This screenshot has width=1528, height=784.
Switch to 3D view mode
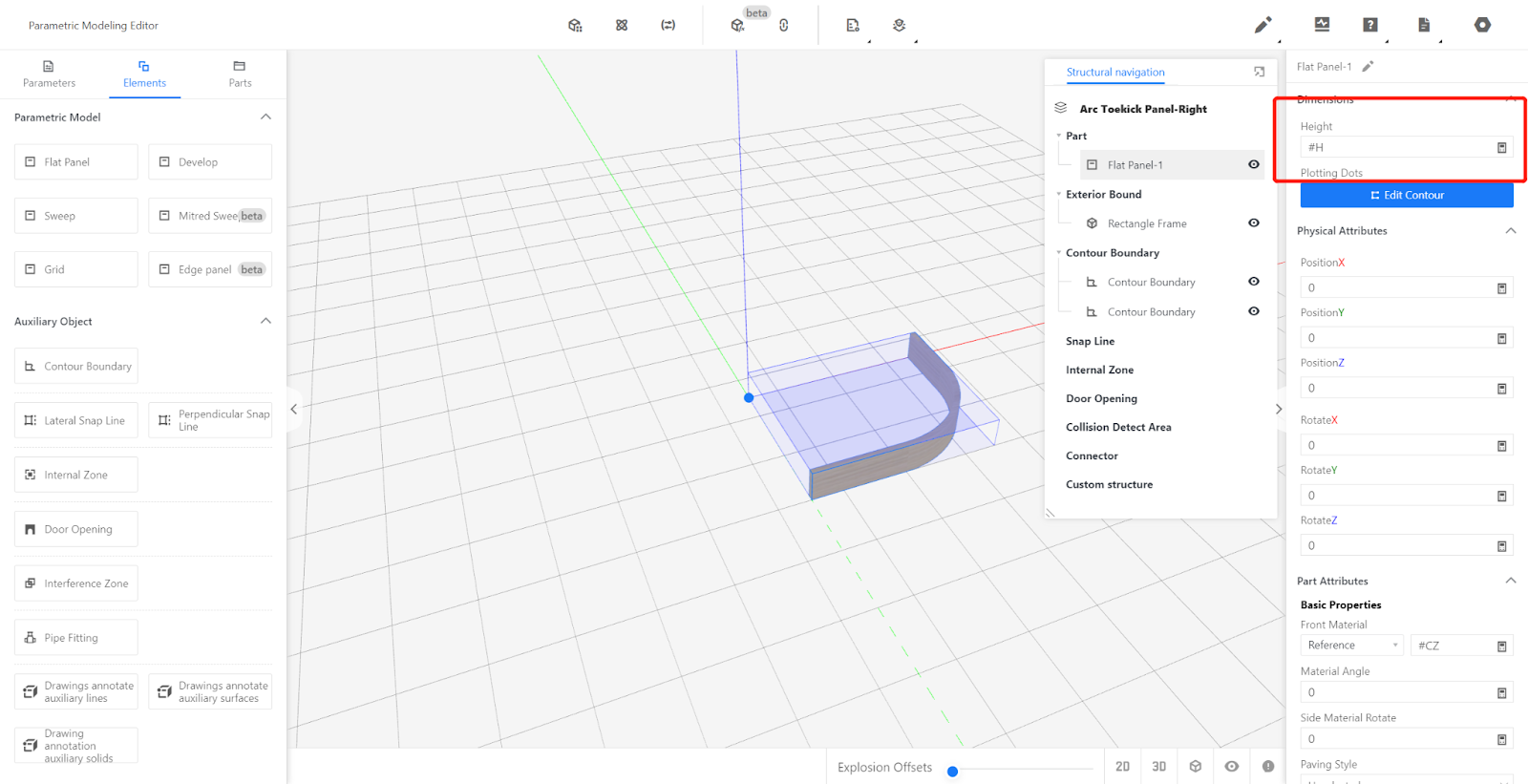click(x=1158, y=766)
